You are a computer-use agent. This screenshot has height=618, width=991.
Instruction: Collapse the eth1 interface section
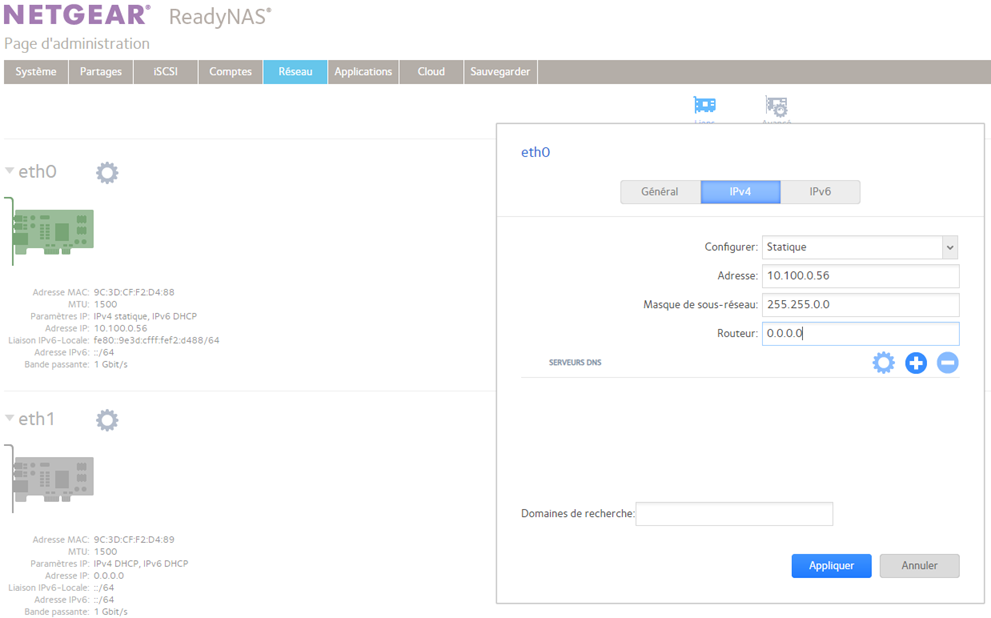click(x=10, y=418)
